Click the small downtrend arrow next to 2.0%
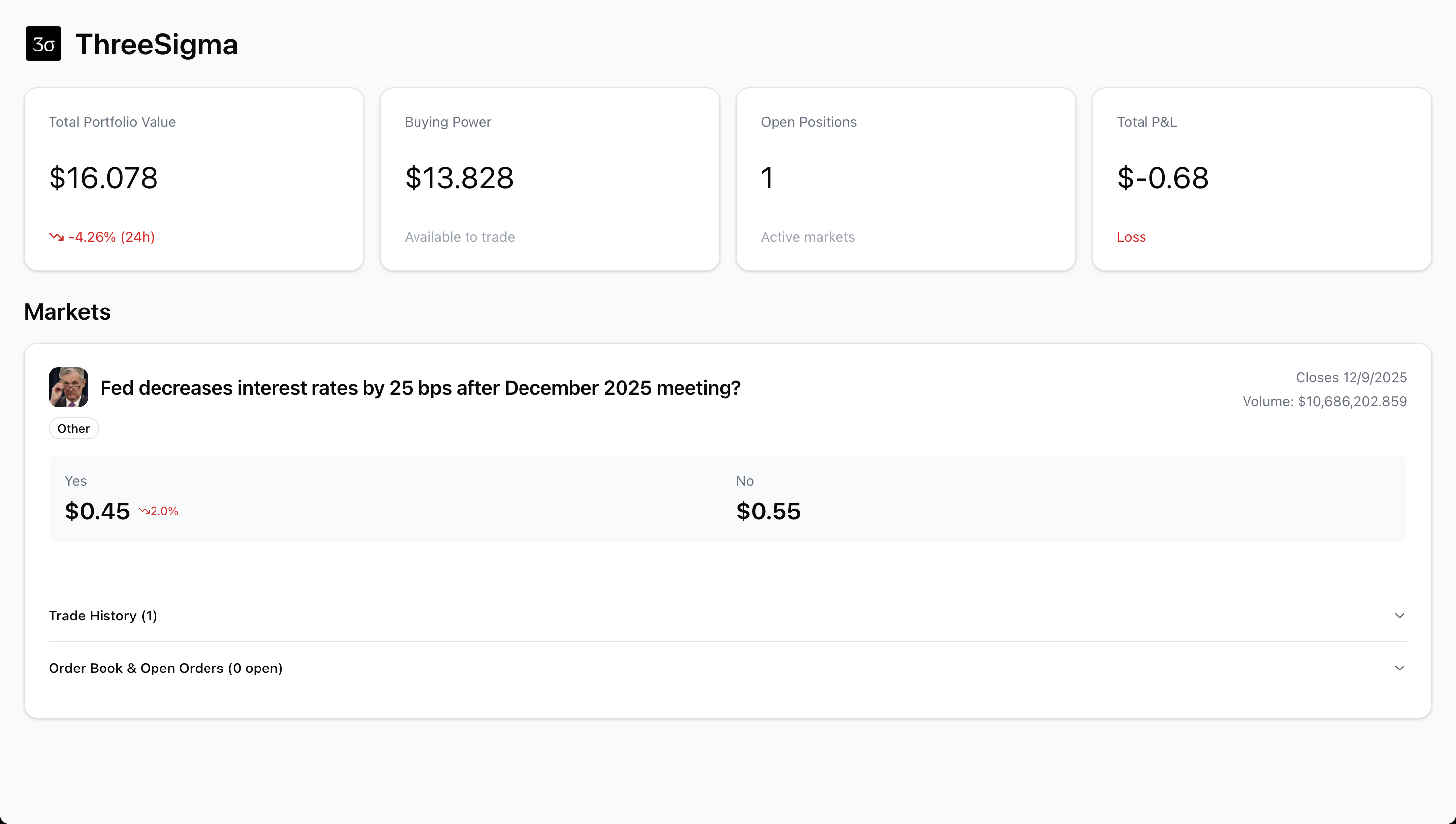 point(144,511)
